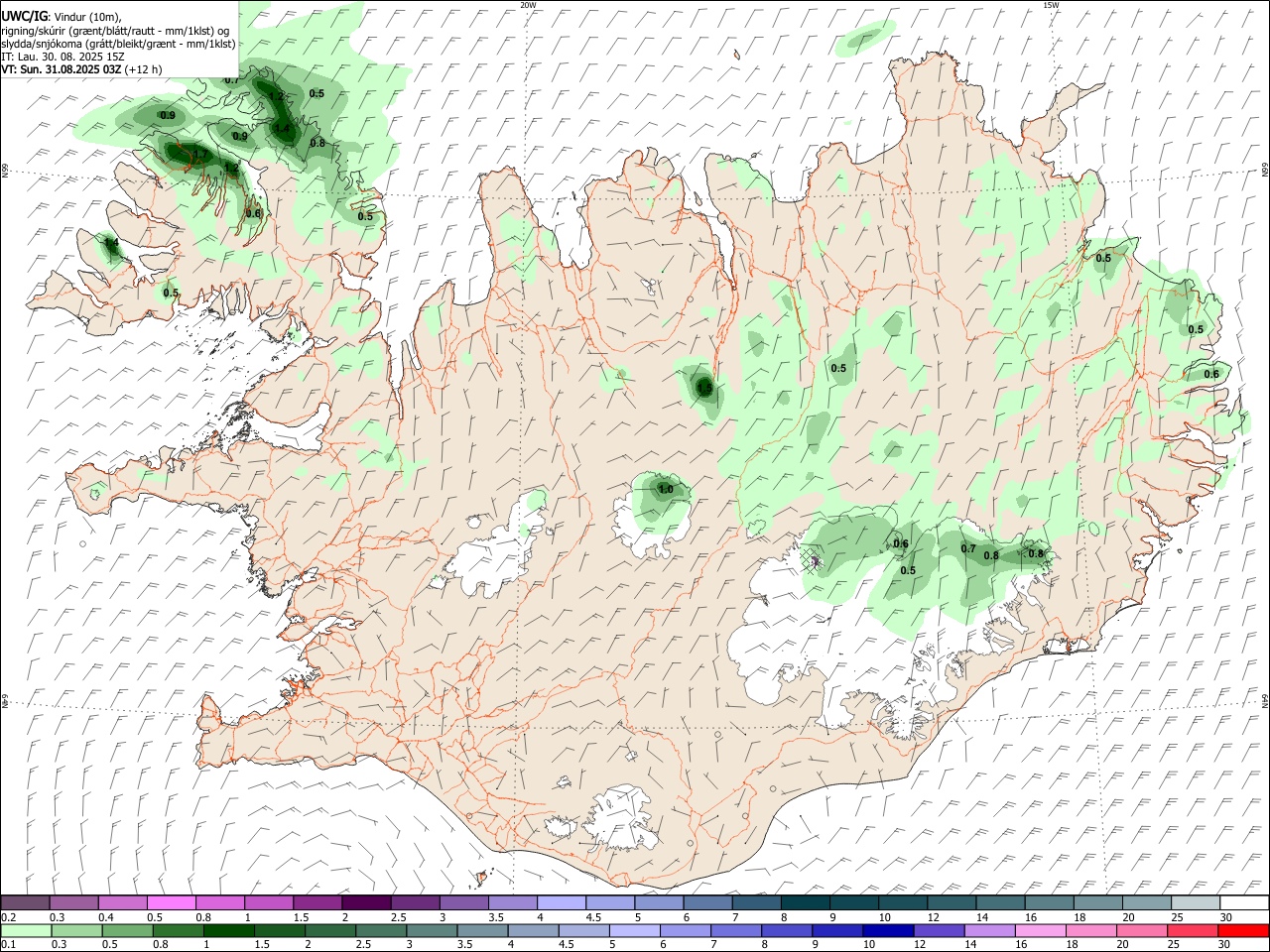Pick the darkest green swatch between 1 and 1.5, lower legend
Image resolution: width=1270 pixels, height=952 pixels.
click(228, 930)
